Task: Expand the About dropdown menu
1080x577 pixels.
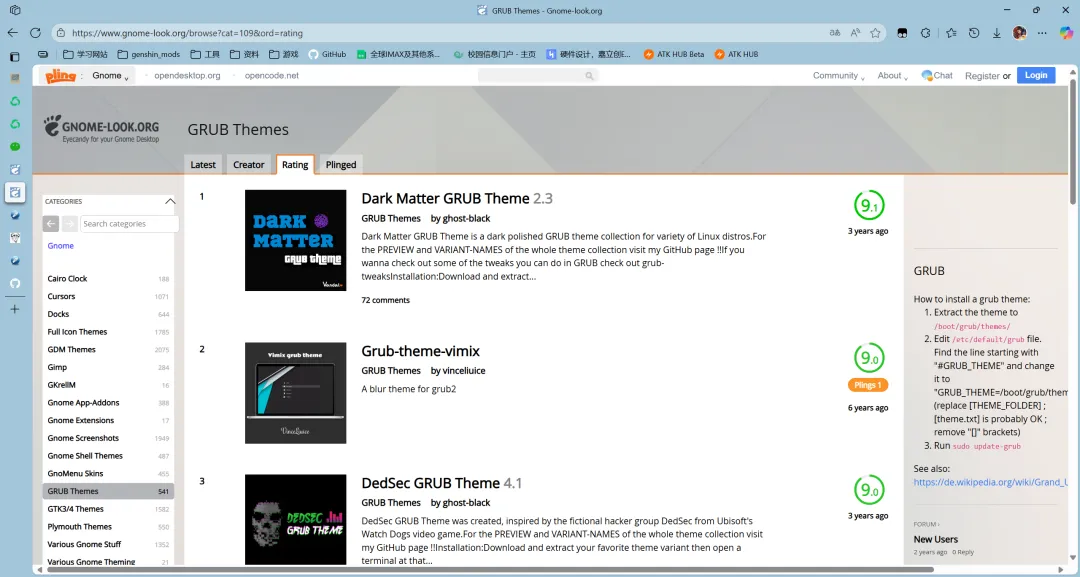Action: (893, 76)
